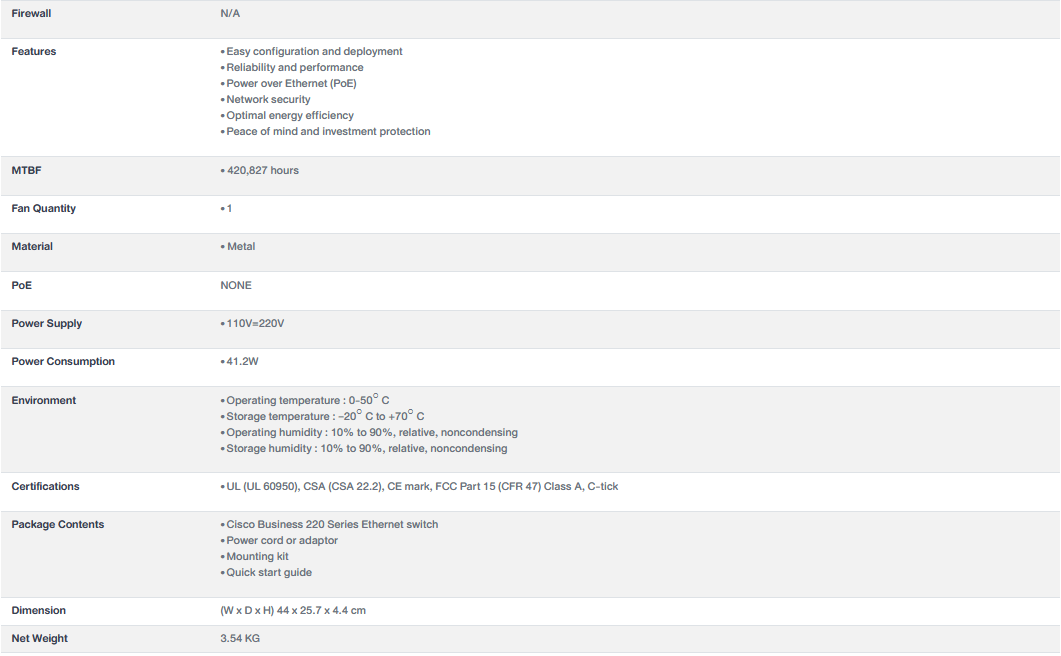
Task: Click the Fan Quantity label
Action: tap(43, 208)
